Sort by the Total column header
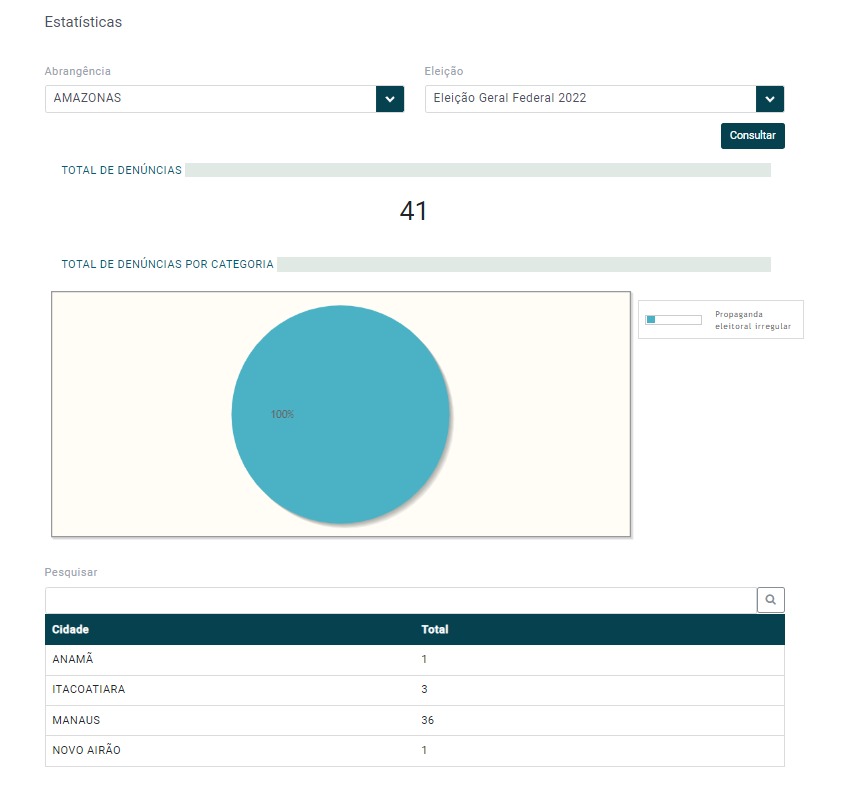Image resolution: width=854 pixels, height=788 pixels. pyautogui.click(x=435, y=630)
